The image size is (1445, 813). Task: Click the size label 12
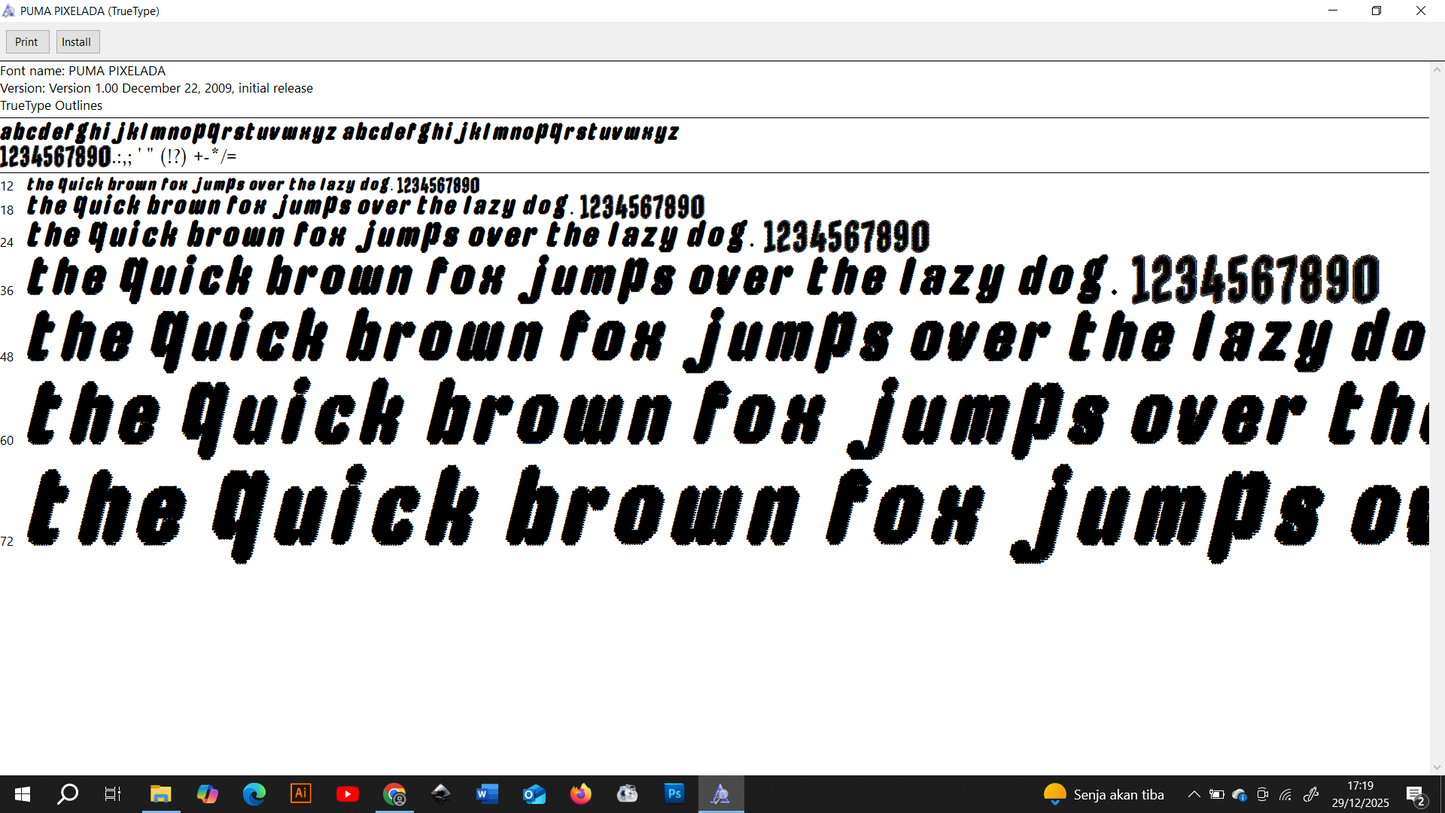click(7, 186)
